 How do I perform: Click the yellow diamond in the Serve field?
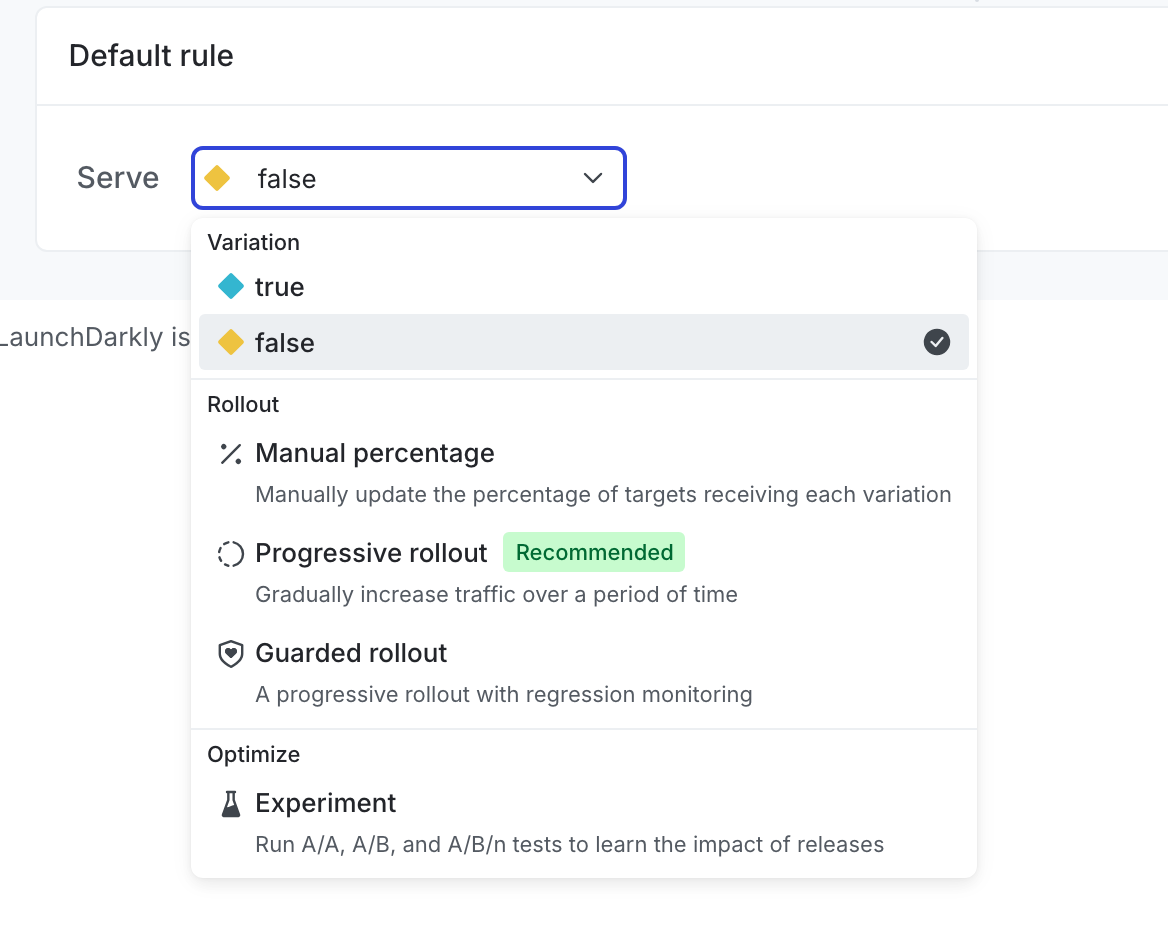tap(217, 178)
